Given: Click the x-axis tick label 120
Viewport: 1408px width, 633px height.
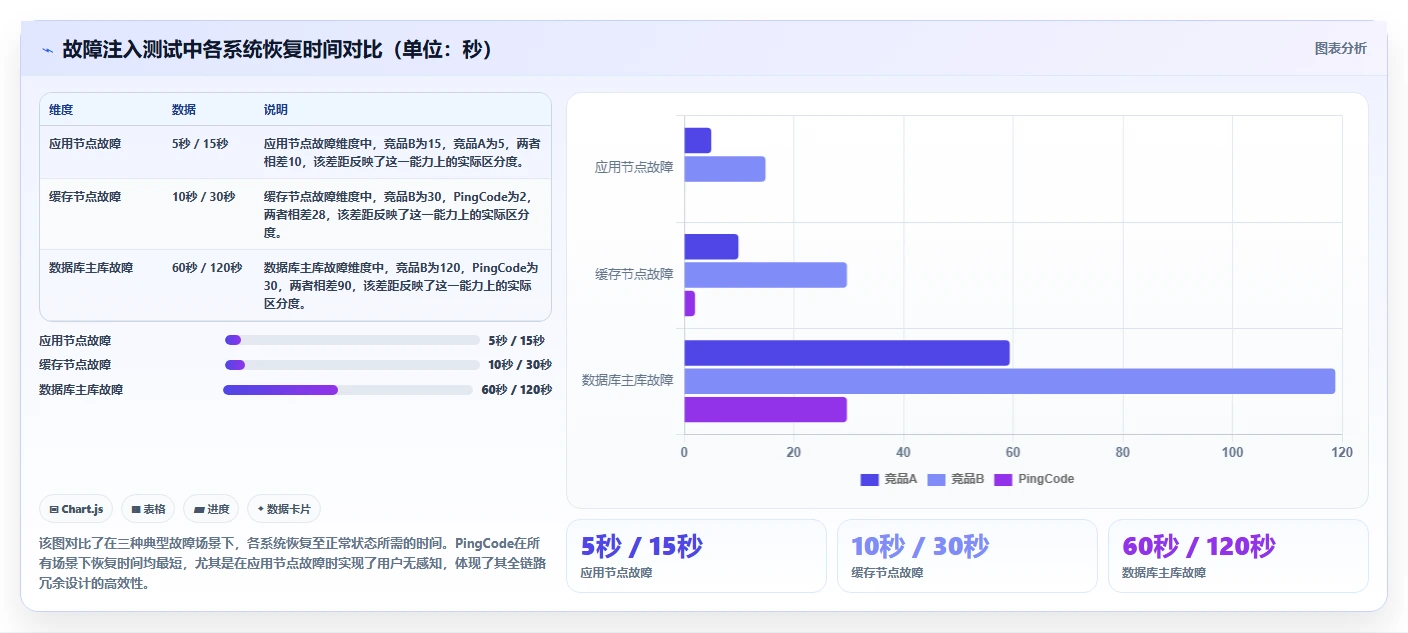Looking at the screenshot, I should [1342, 452].
